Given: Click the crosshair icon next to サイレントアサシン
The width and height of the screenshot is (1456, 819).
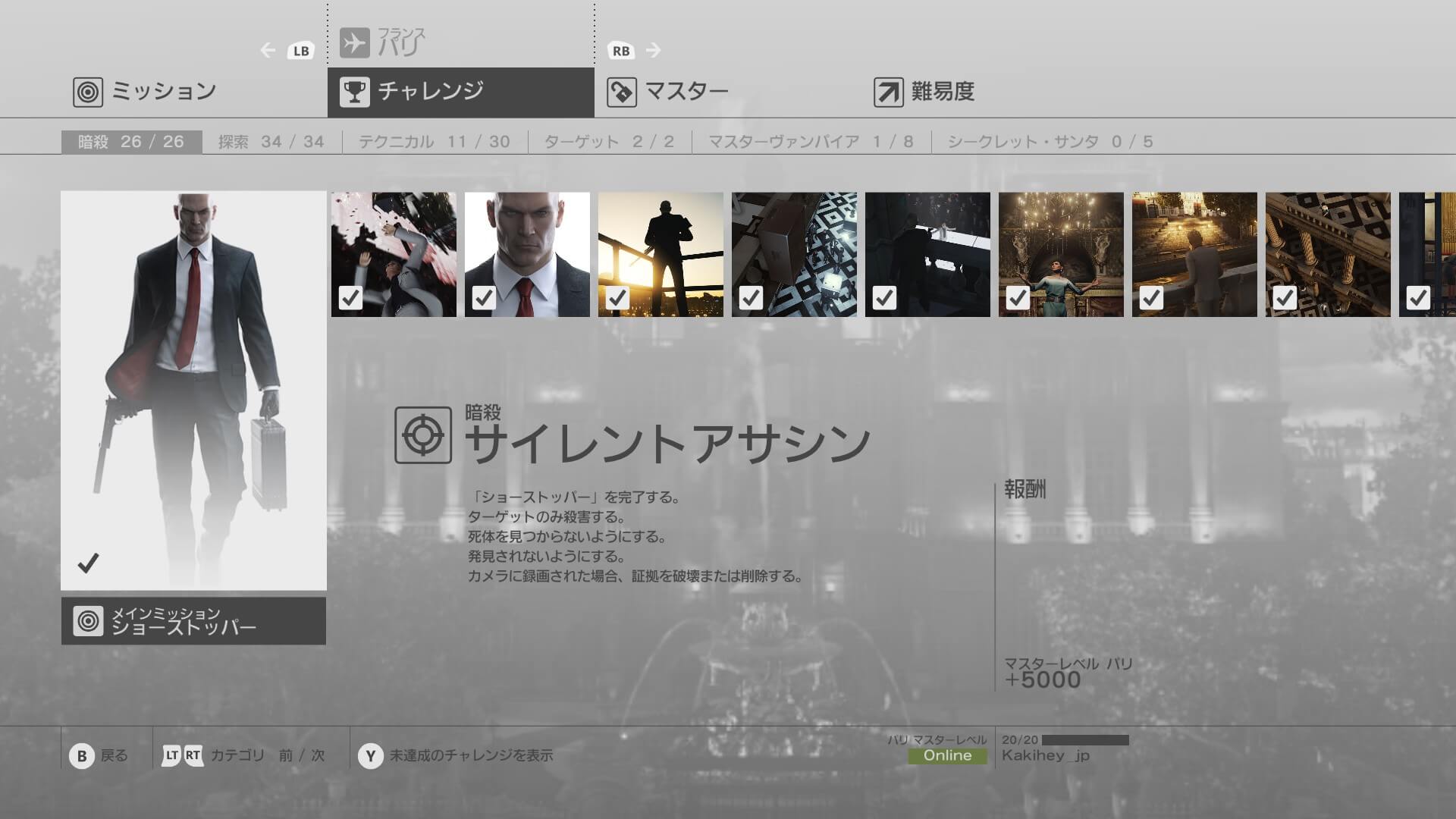Looking at the screenshot, I should point(423,435).
